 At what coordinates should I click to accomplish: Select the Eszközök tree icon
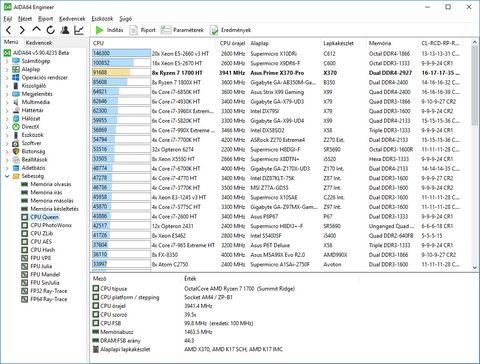[x=16, y=135]
